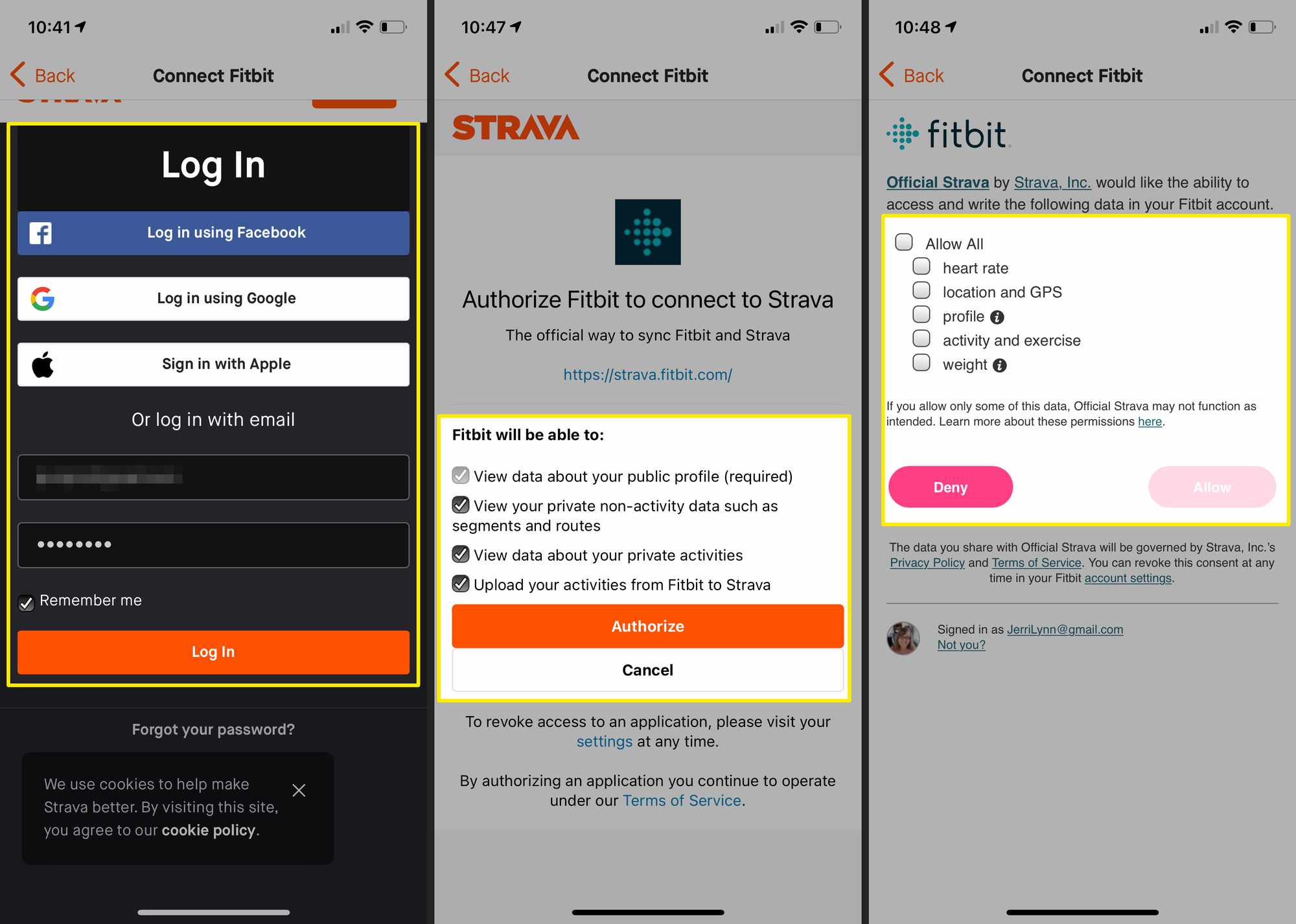Enable the heart rate checkbox
The image size is (1296, 924).
tap(920, 267)
